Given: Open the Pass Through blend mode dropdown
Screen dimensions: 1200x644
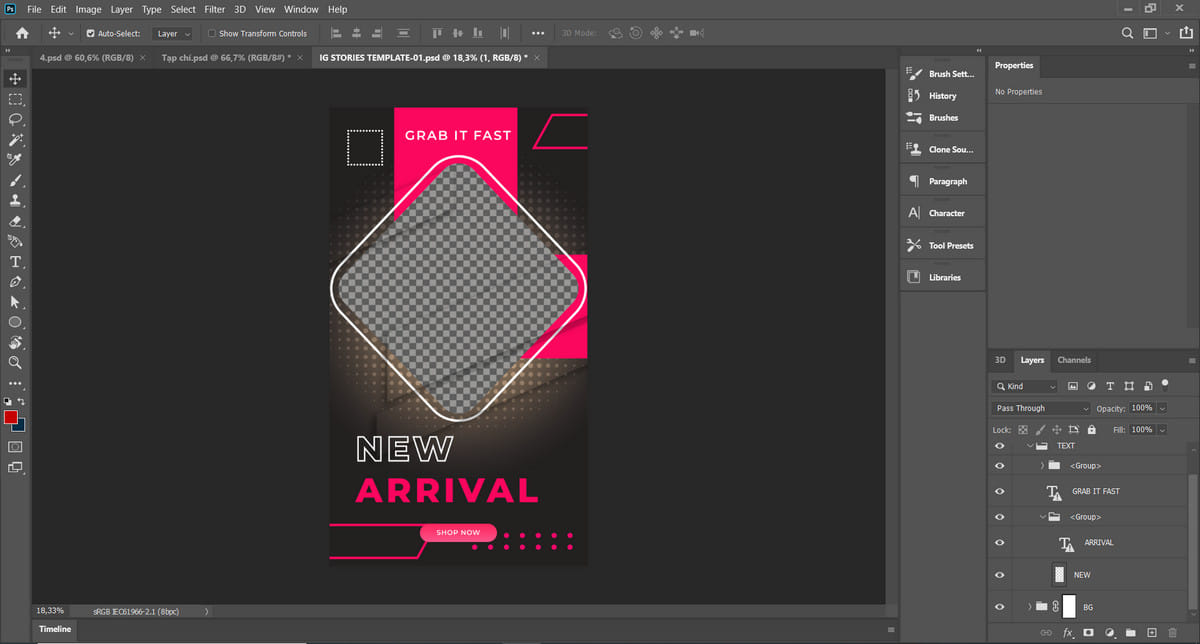Looking at the screenshot, I should point(1041,408).
